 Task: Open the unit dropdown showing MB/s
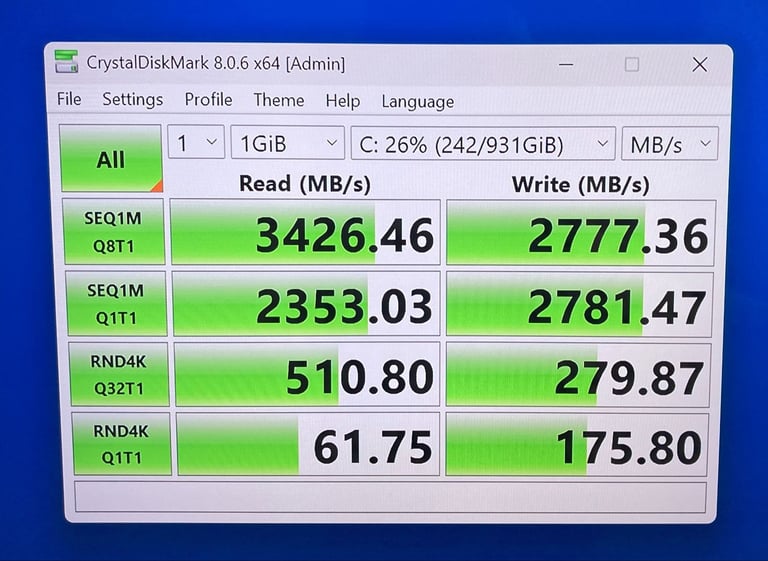[x=670, y=144]
